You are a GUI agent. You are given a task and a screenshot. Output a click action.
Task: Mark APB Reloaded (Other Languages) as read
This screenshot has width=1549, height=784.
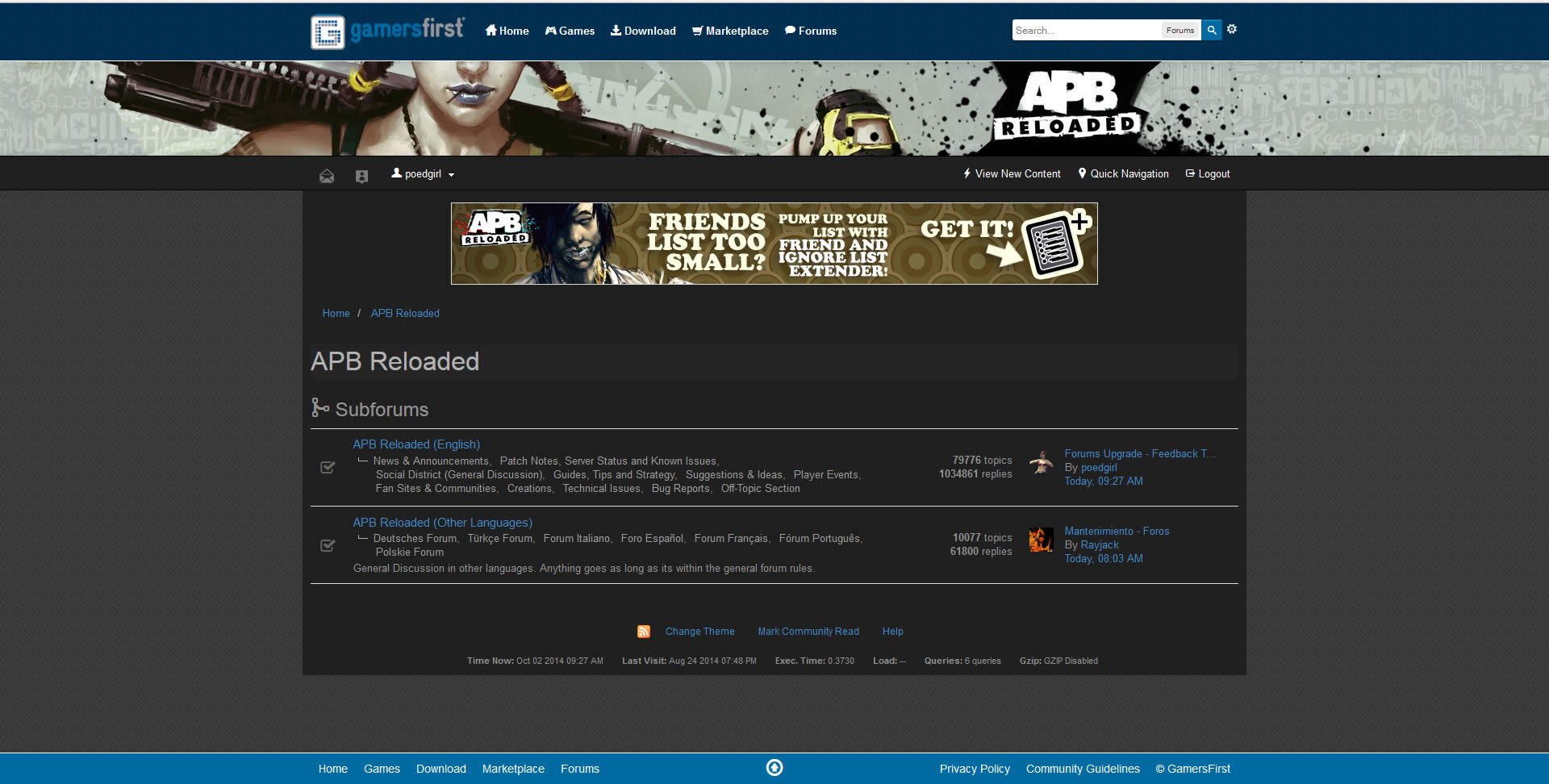(x=327, y=545)
